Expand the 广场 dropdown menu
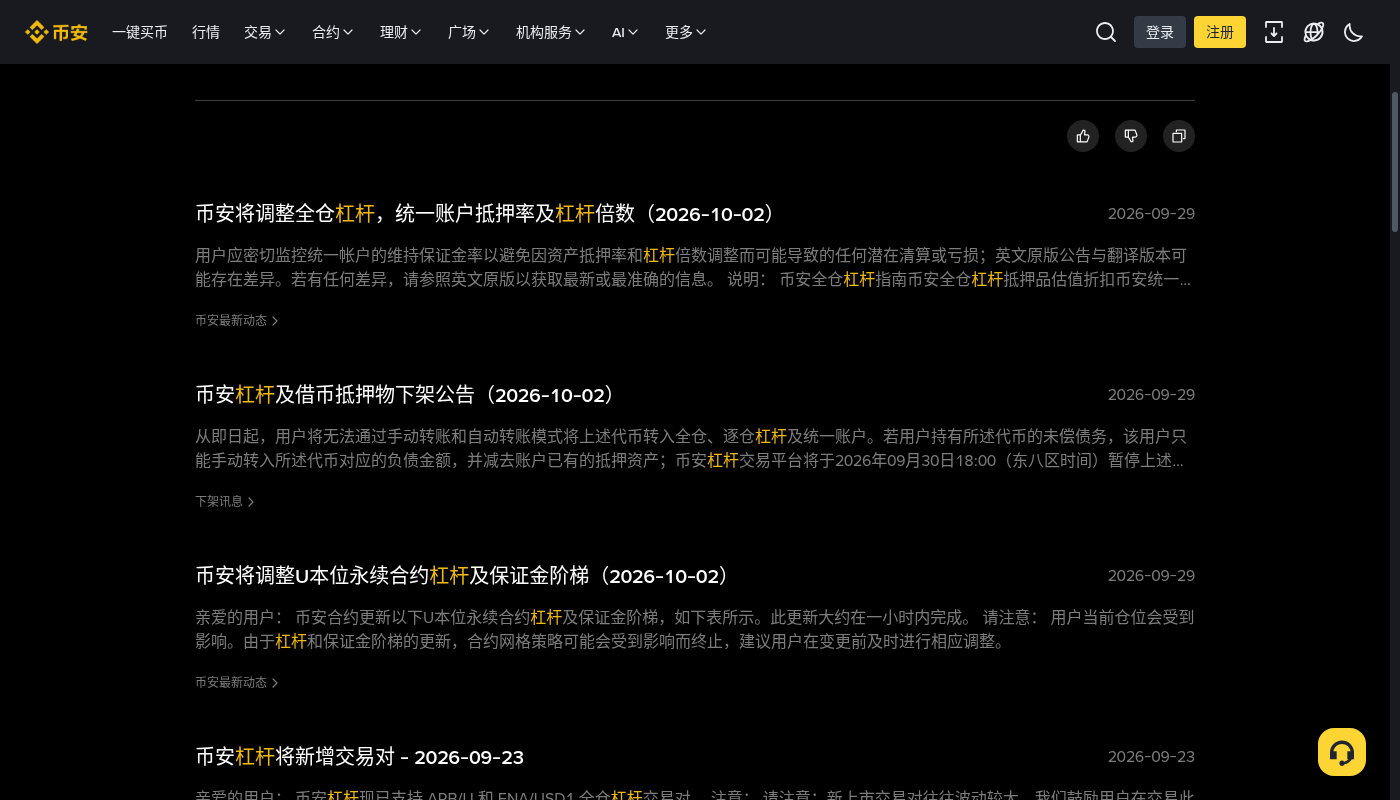Image resolution: width=1400 pixels, height=800 pixels. click(469, 32)
